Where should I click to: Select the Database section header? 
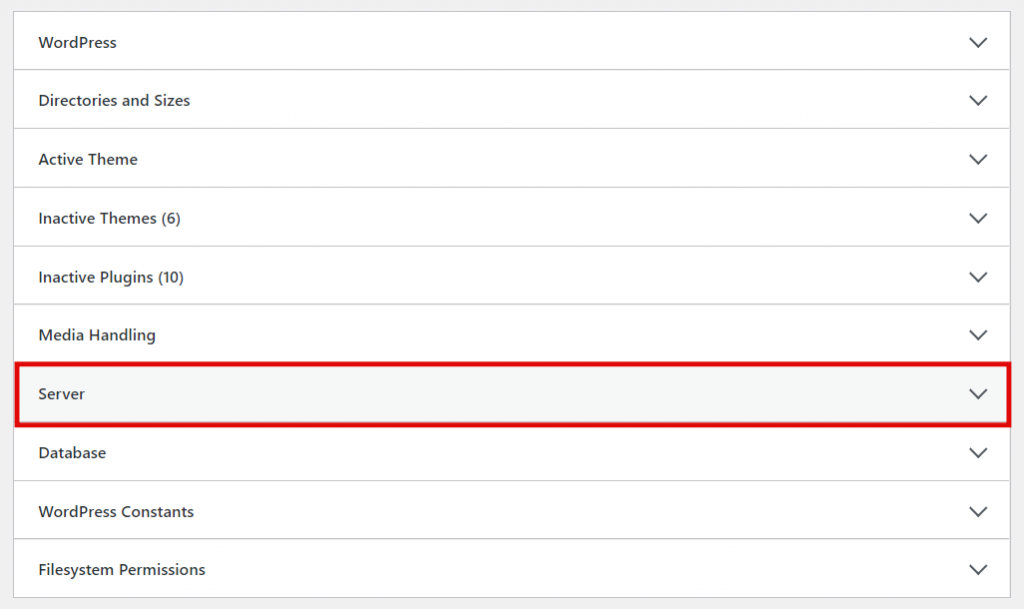tap(72, 452)
